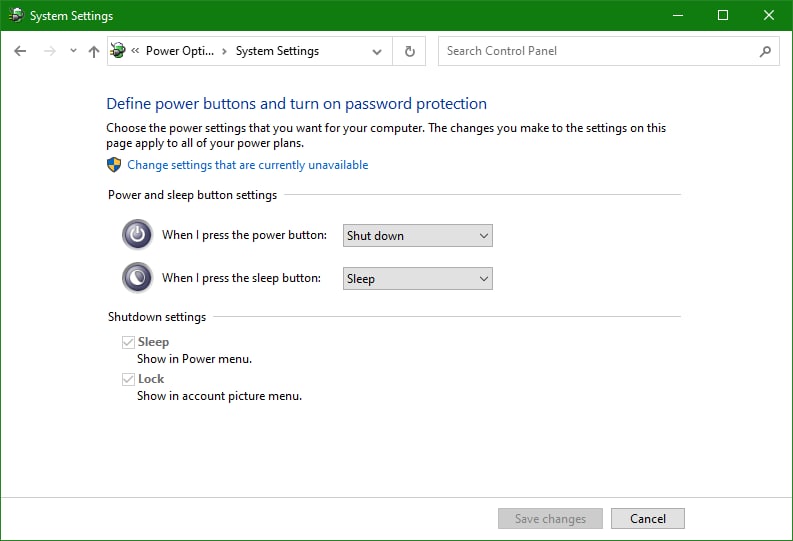Close the System Settings window
The image size is (793, 541).
pyautogui.click(x=769, y=15)
